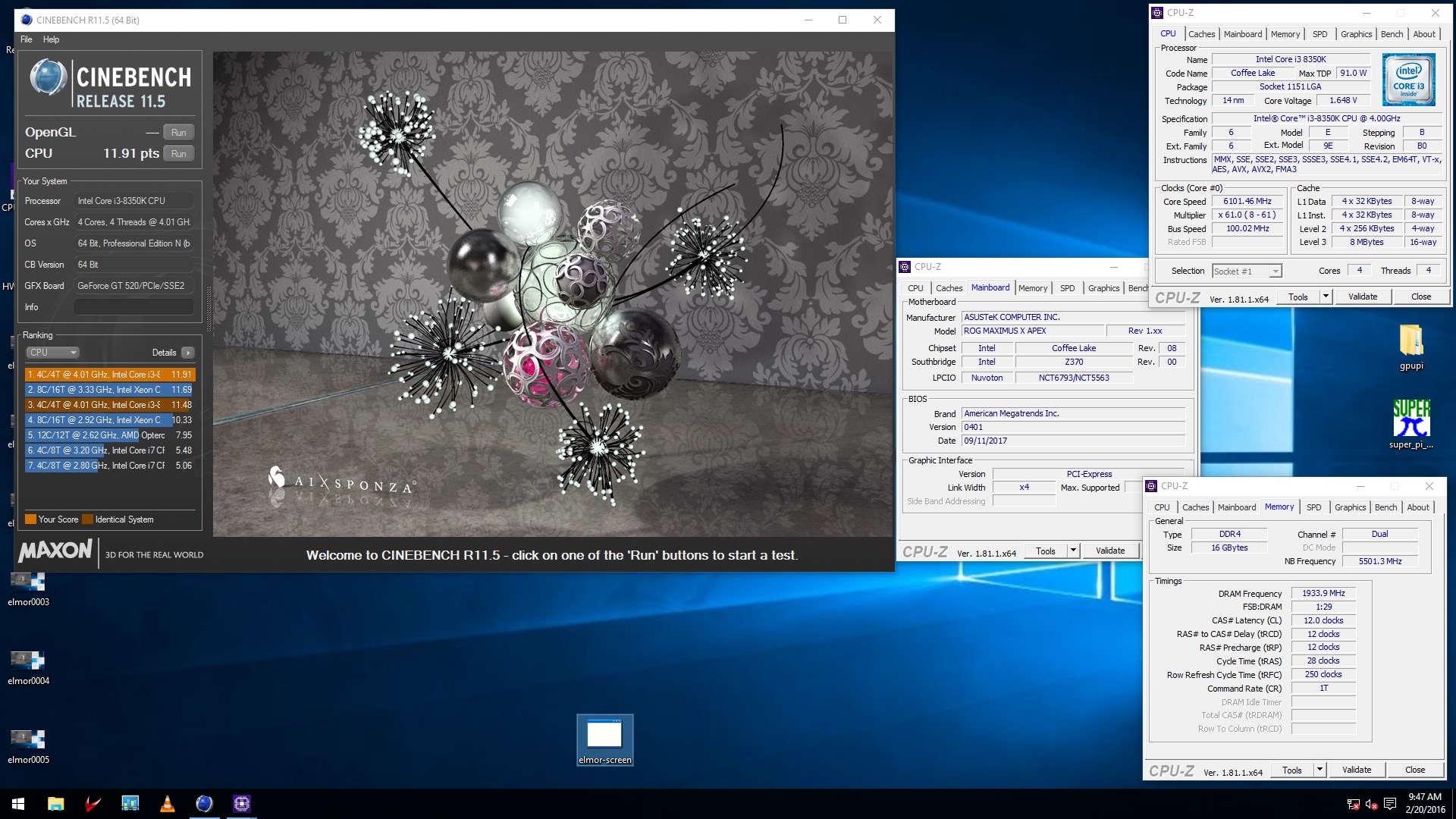This screenshot has width=1456, height=819.
Task: Expand Tools dropdown arrow in top CPU-Z window
Action: click(x=1326, y=297)
